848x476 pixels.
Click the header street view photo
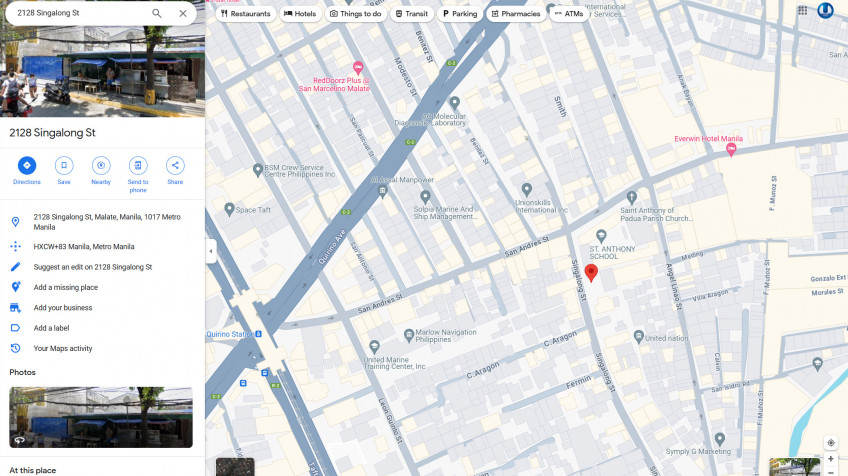102,70
